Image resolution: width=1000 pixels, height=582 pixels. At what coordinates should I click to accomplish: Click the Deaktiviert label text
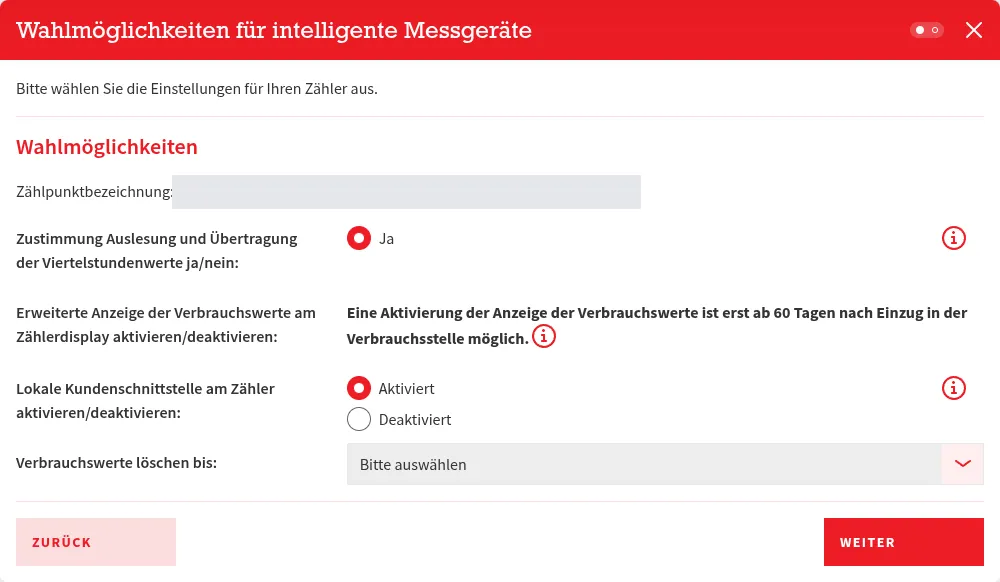click(415, 420)
